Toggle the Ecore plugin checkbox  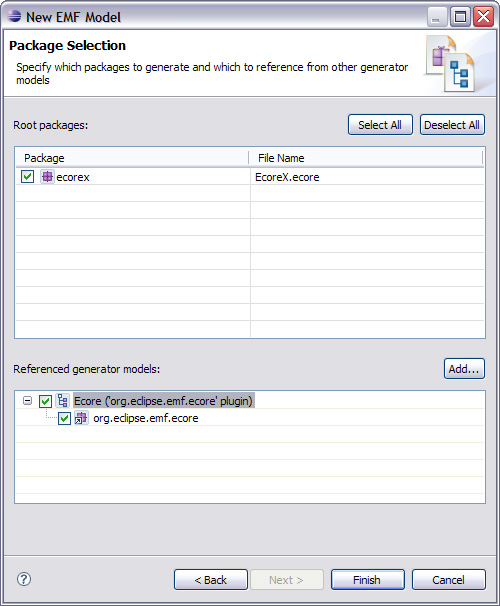coord(45,401)
